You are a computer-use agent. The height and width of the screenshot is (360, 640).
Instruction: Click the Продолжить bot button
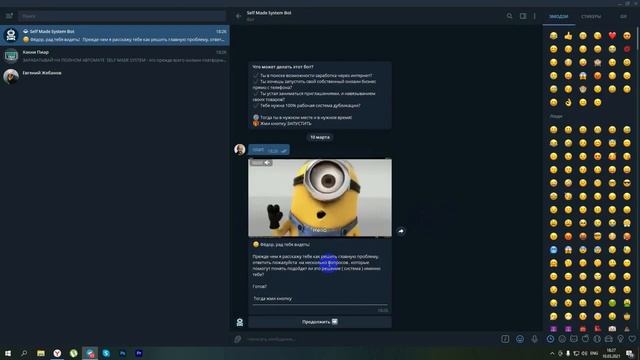[x=320, y=322]
